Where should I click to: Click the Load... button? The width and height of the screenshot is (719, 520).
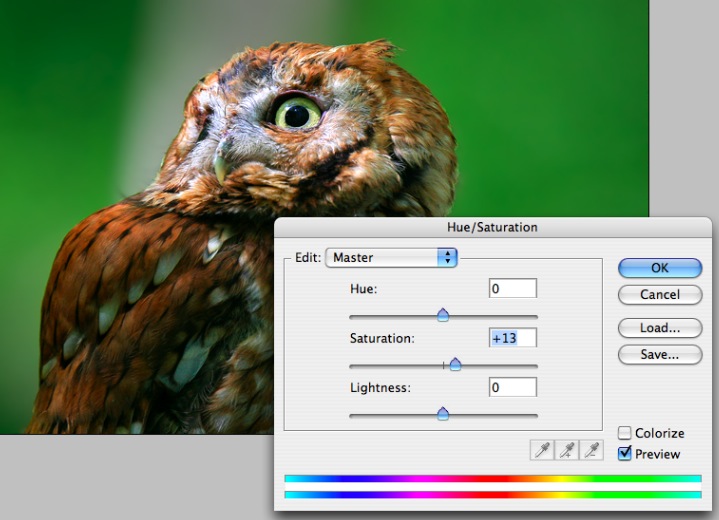[660, 328]
